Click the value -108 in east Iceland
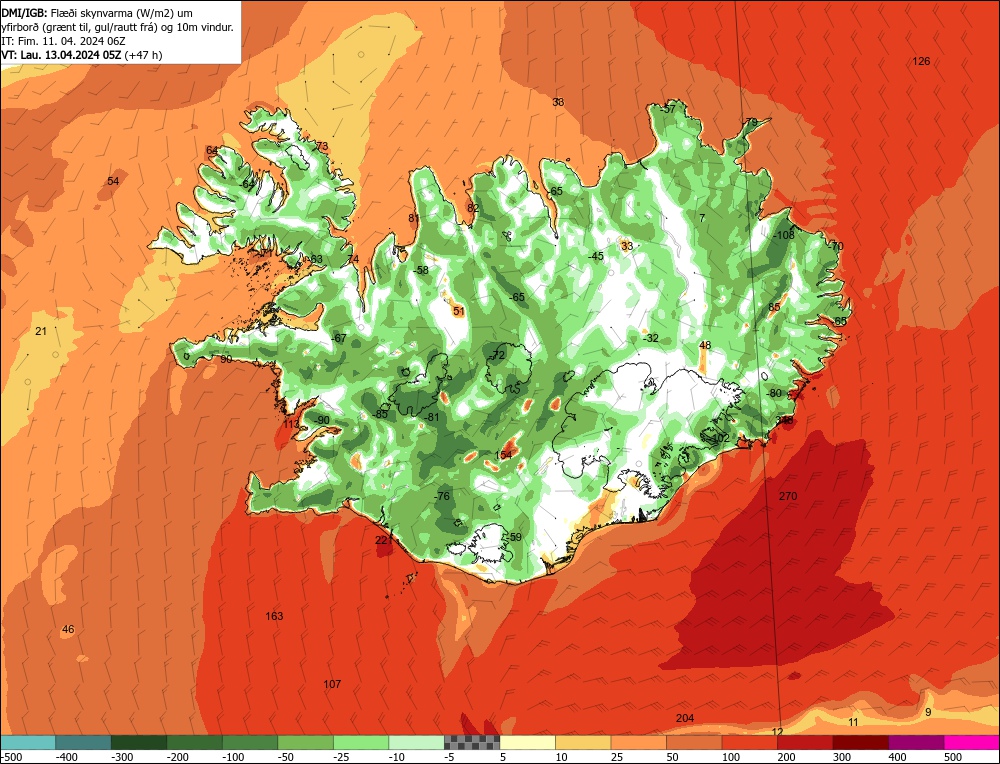 tap(784, 235)
